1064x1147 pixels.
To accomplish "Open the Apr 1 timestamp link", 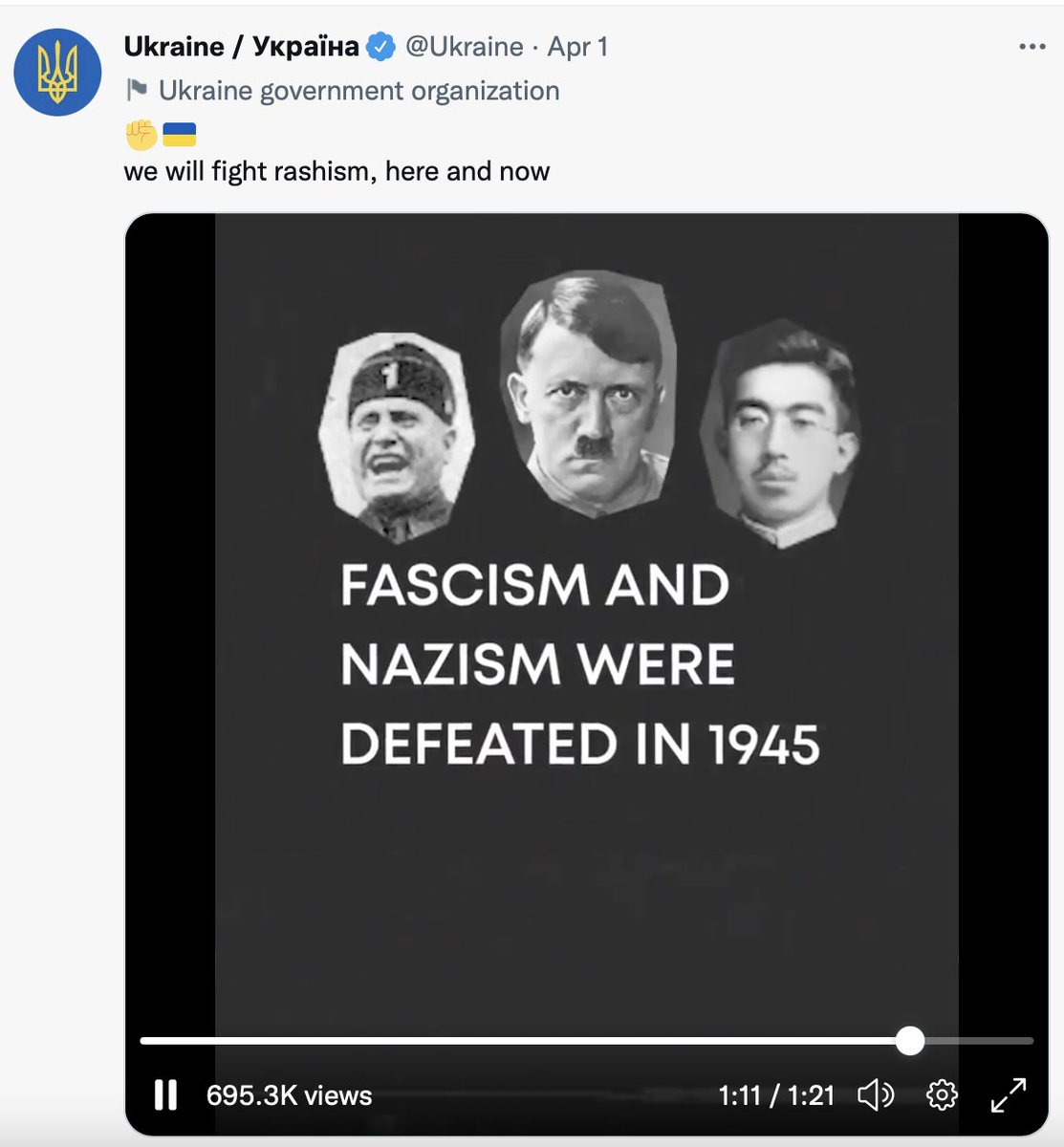I will (x=577, y=47).
